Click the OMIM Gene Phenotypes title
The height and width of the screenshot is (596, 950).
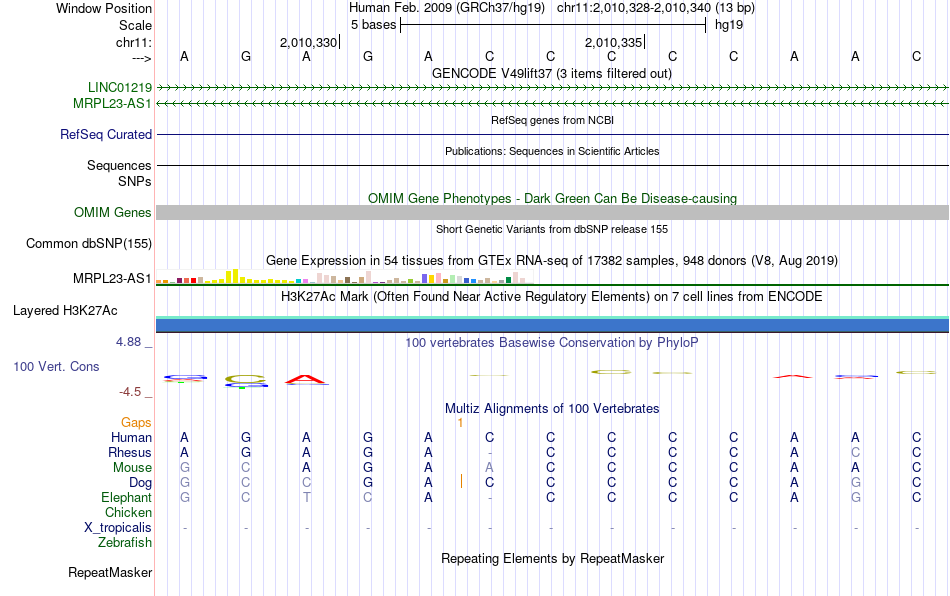pyautogui.click(x=553, y=199)
